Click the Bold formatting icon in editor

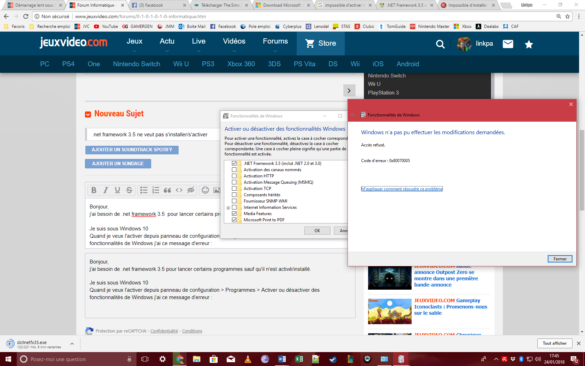pos(94,190)
